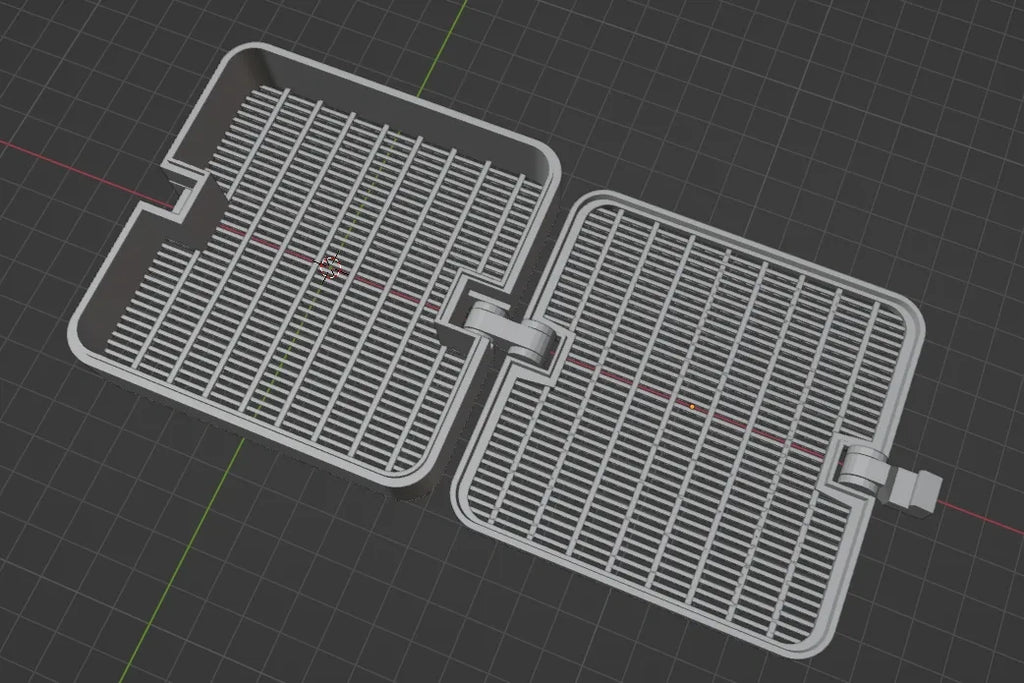1024x683 pixels.
Task: Click the 3D cursor crosshair in viewport
Action: click(x=330, y=268)
